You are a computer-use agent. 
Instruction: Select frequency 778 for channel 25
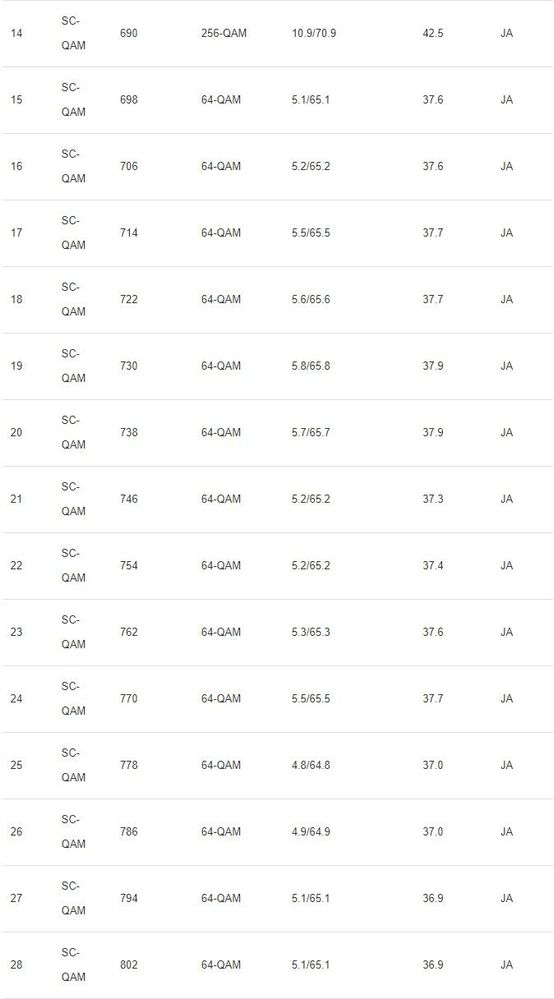[x=129, y=765]
